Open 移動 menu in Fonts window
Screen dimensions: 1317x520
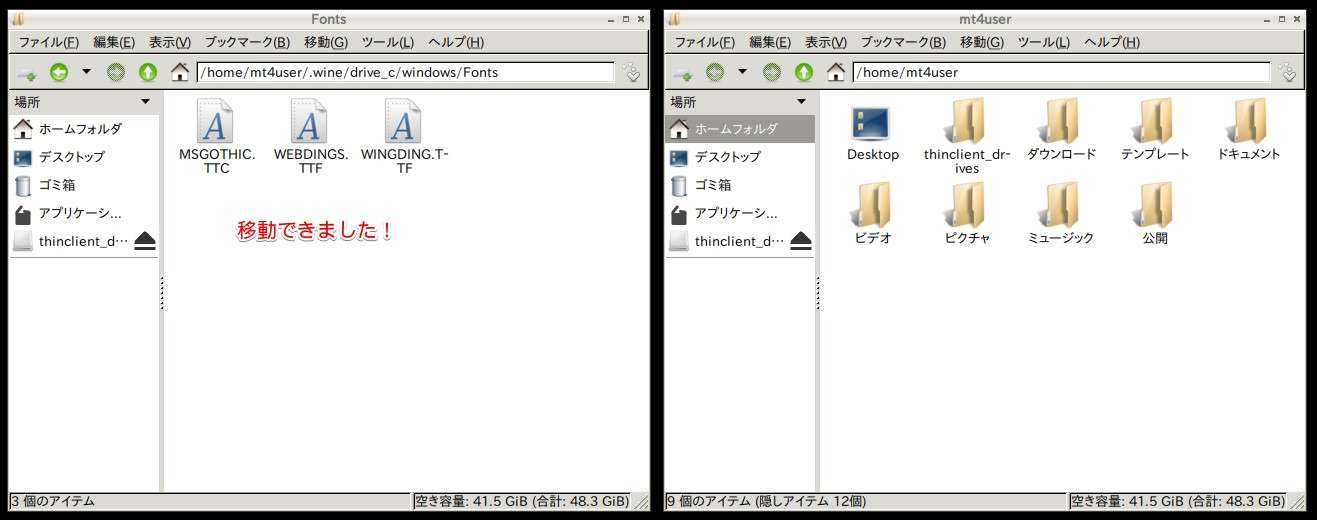click(326, 42)
